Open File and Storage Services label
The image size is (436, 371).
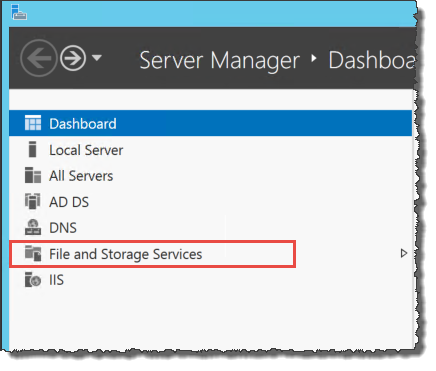126,254
